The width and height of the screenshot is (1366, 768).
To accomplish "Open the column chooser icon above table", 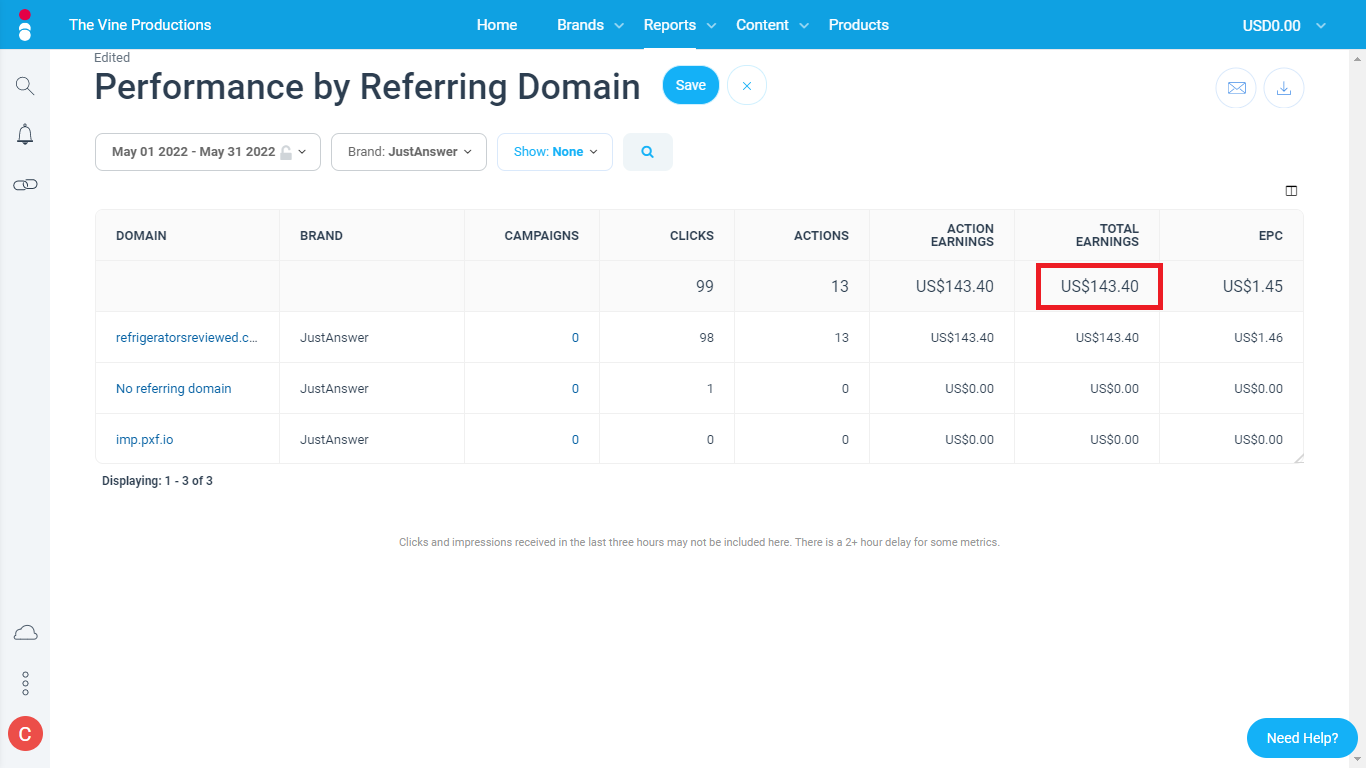I will (1291, 191).
